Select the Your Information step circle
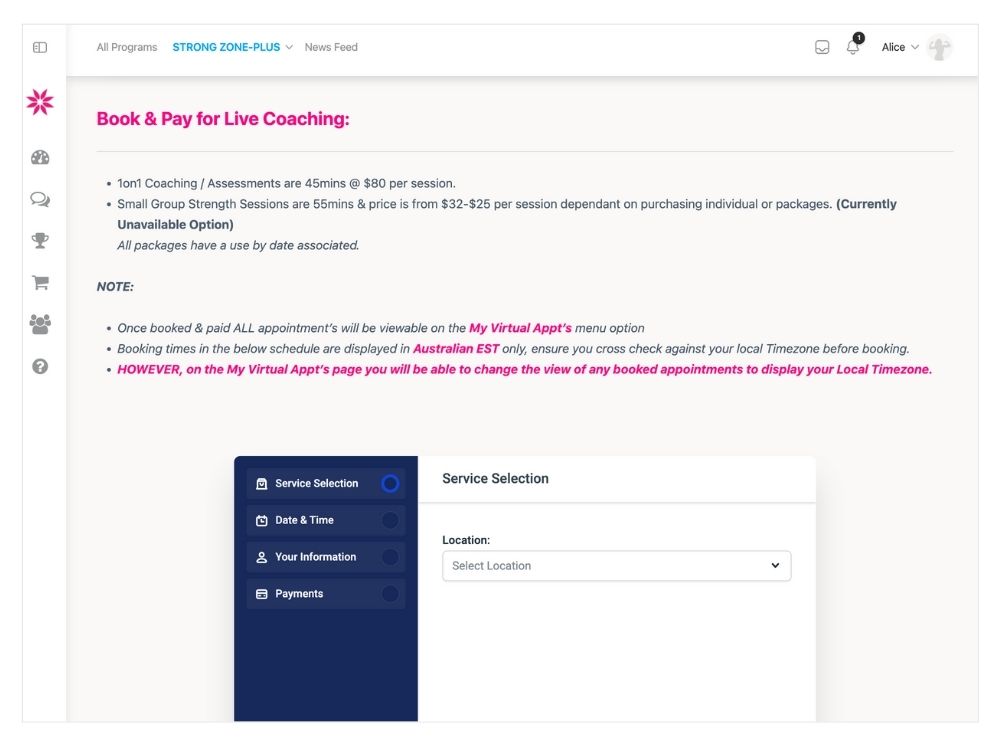The width and height of the screenshot is (1000, 750). tap(390, 557)
